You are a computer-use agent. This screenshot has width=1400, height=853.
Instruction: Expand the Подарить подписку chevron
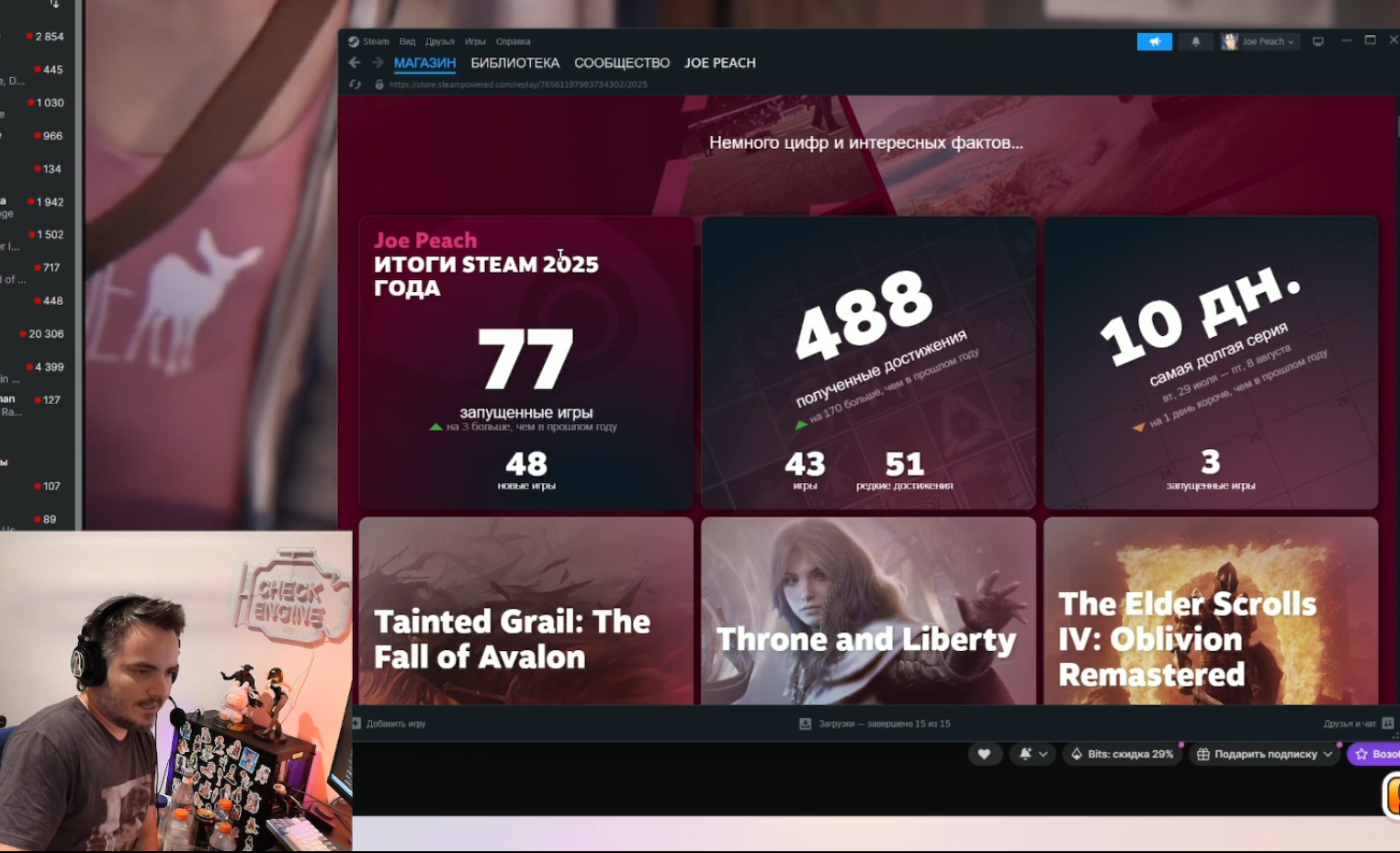1327,754
